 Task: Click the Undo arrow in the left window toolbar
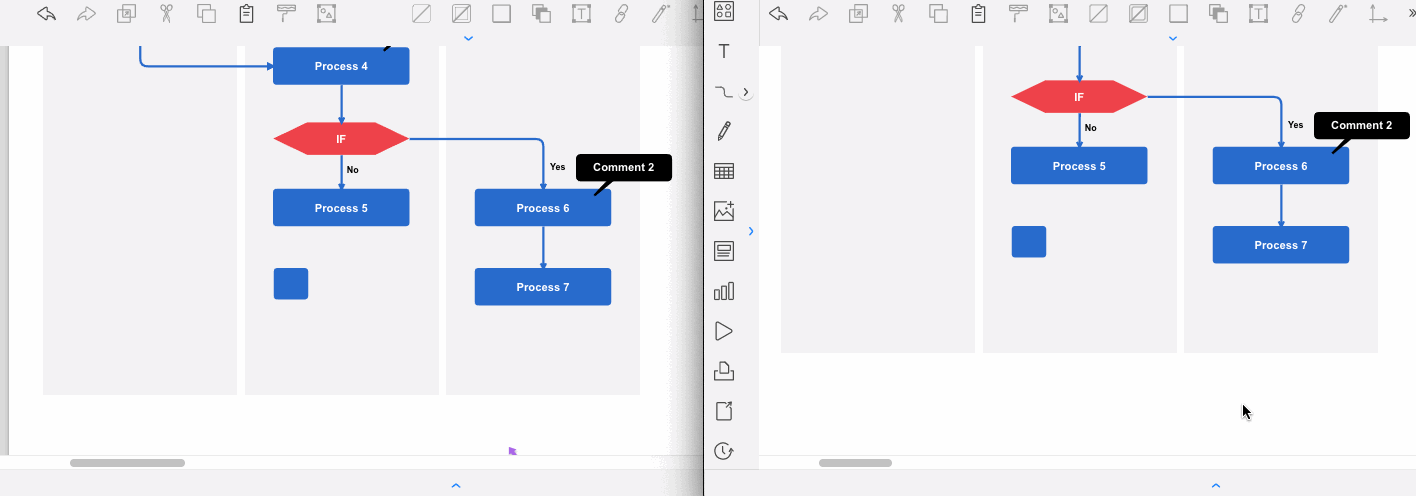pos(46,14)
